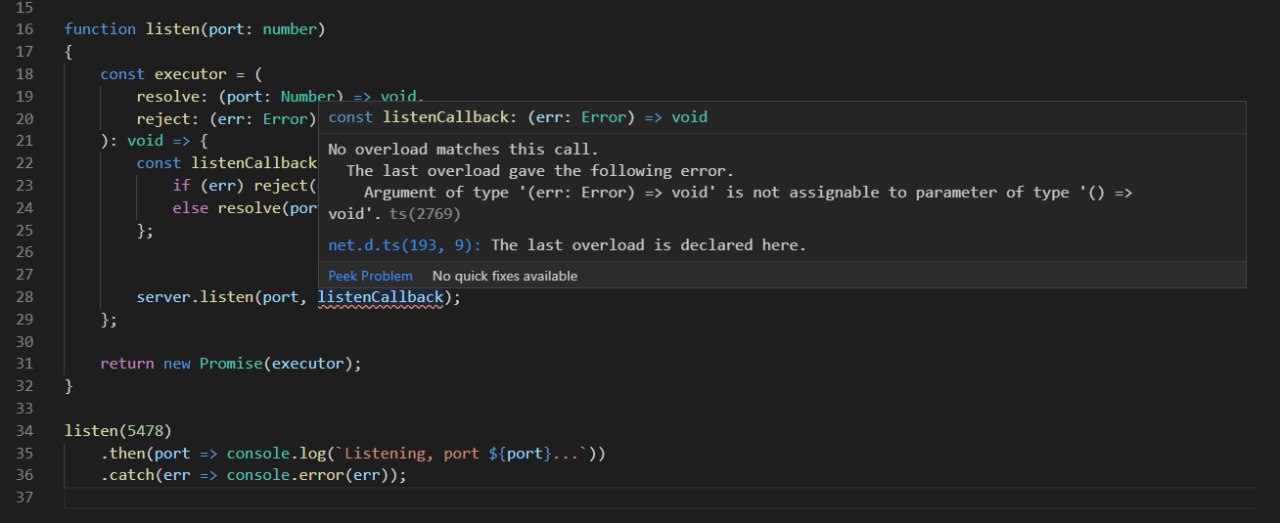Click 'executor' inside new Promise(...) on line 31

tap(307, 364)
